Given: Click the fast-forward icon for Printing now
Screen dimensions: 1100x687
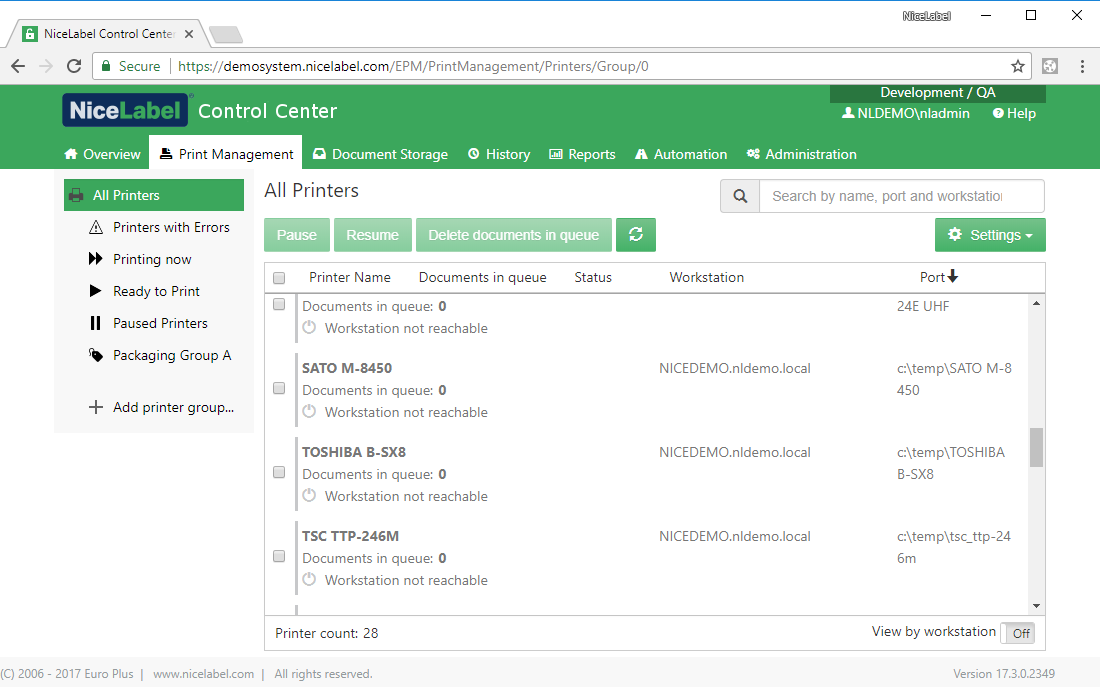Looking at the screenshot, I should tap(95, 259).
